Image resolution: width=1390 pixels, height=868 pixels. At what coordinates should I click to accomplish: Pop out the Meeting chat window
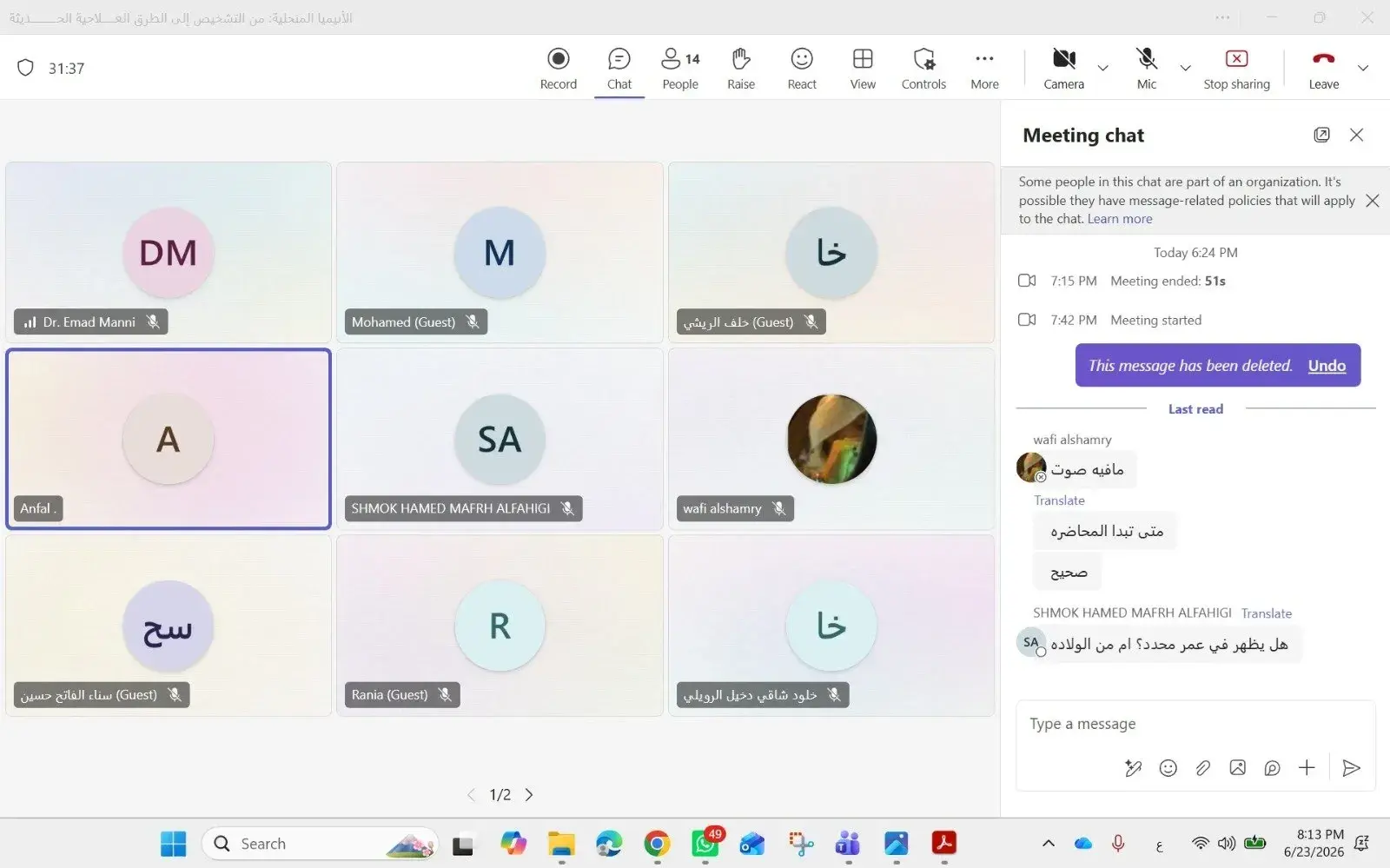click(x=1321, y=135)
